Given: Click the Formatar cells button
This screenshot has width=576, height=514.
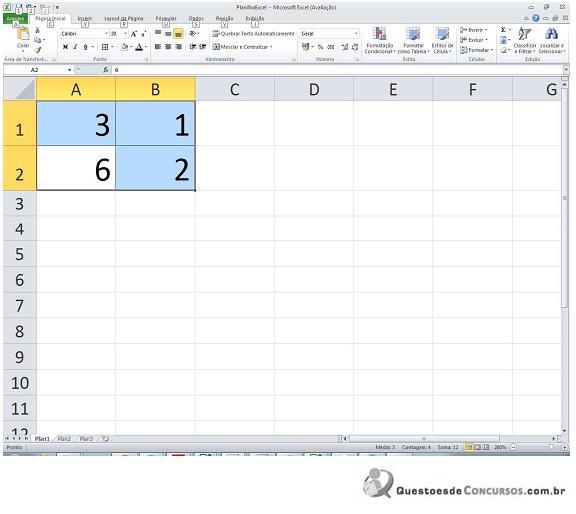Looking at the screenshot, I should click(x=476, y=50).
